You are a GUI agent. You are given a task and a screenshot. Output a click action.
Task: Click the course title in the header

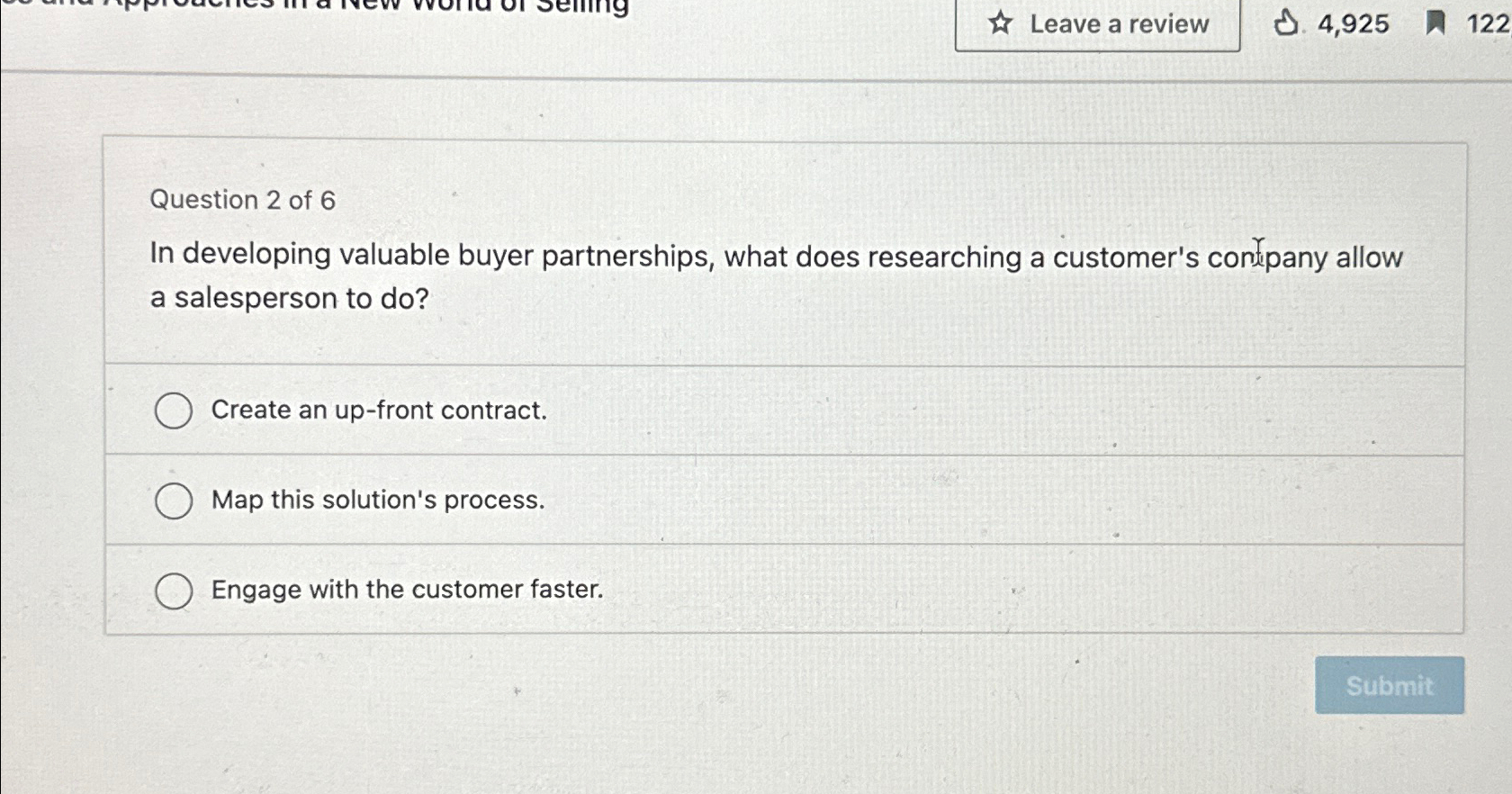pyautogui.click(x=315, y=9)
